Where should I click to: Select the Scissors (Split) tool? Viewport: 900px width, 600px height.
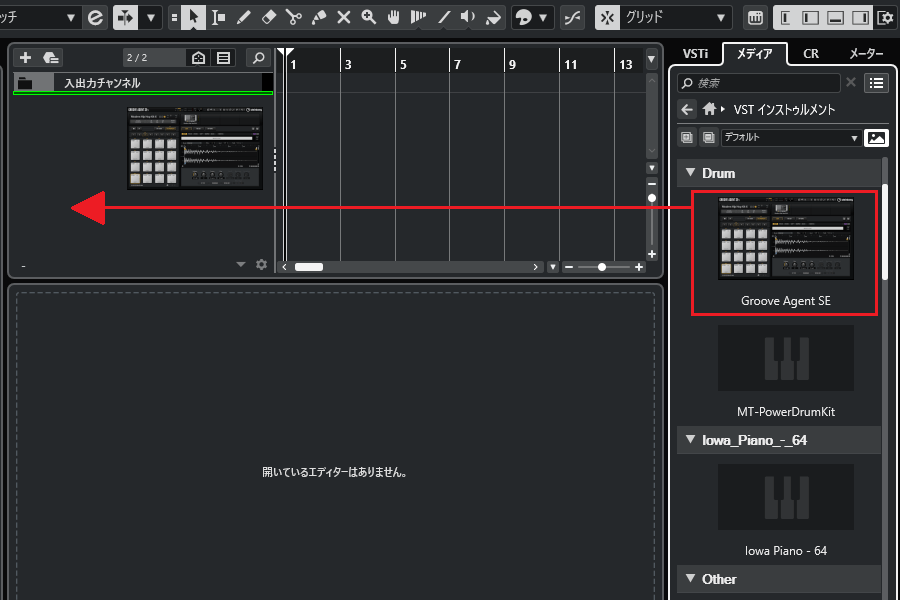point(293,18)
